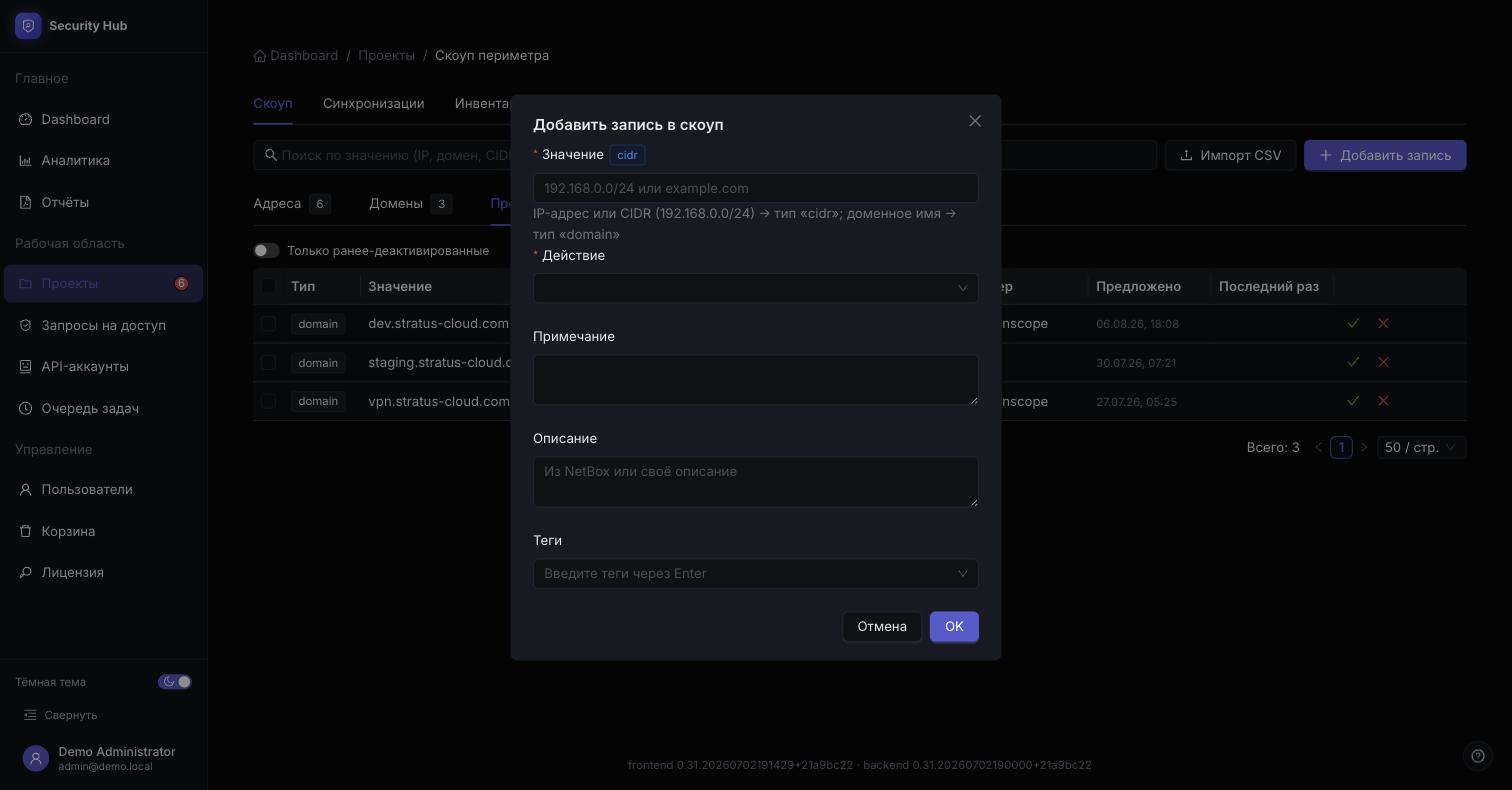Screen dimensions: 1512x790
Task: Approve the dev.stratus-cloud.com row with the green check
Action: pyautogui.click(x=1353, y=324)
